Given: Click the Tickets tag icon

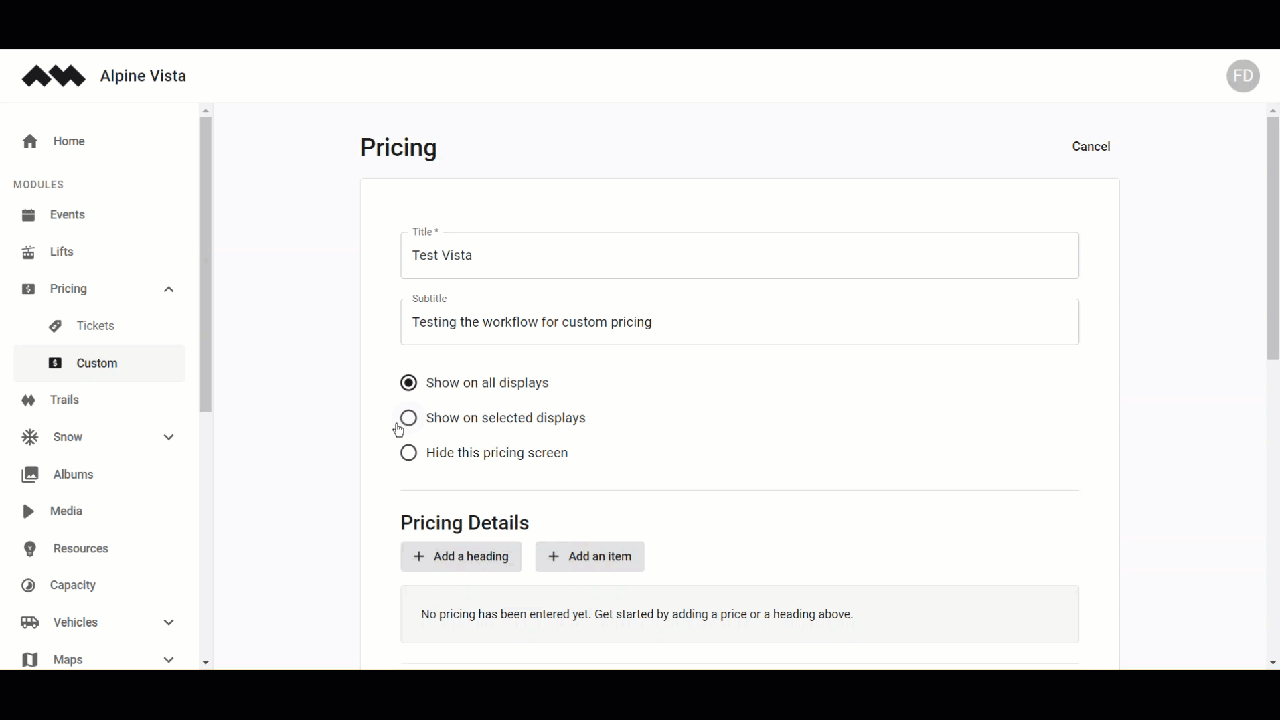Looking at the screenshot, I should tap(56, 326).
